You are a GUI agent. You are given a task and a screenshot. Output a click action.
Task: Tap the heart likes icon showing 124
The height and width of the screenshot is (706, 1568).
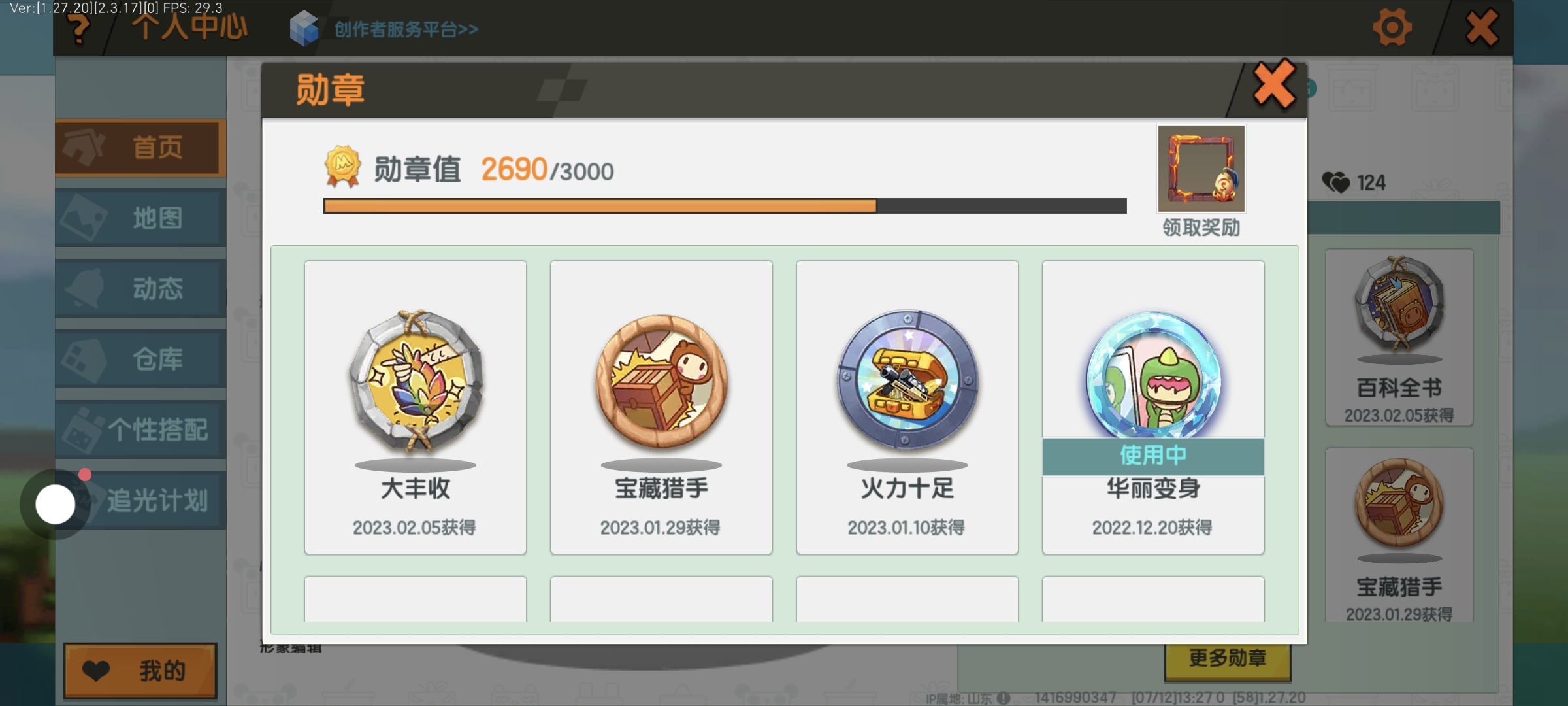pyautogui.click(x=1335, y=182)
